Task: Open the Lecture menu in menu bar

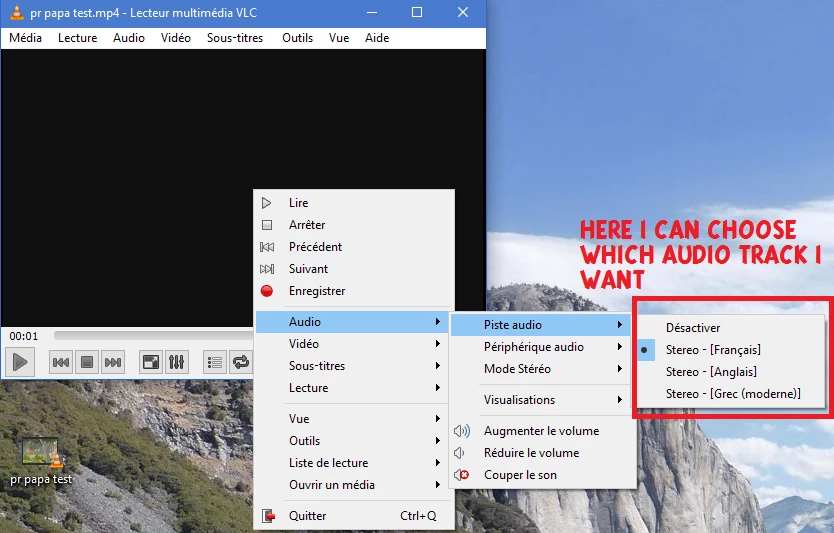Action: click(78, 38)
